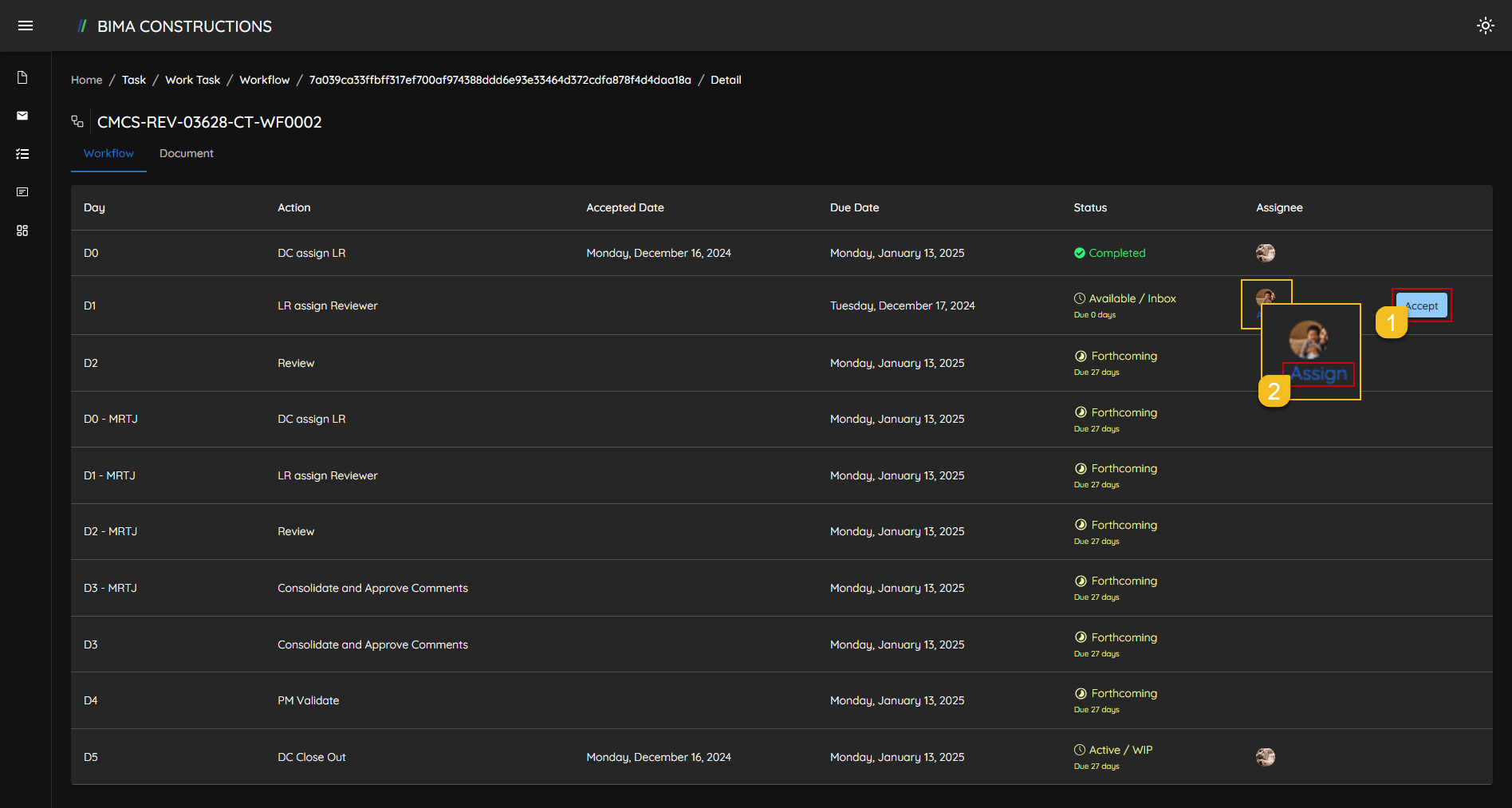Open the task list sidebar icon
This screenshot has height=808, width=1512.
[22, 154]
